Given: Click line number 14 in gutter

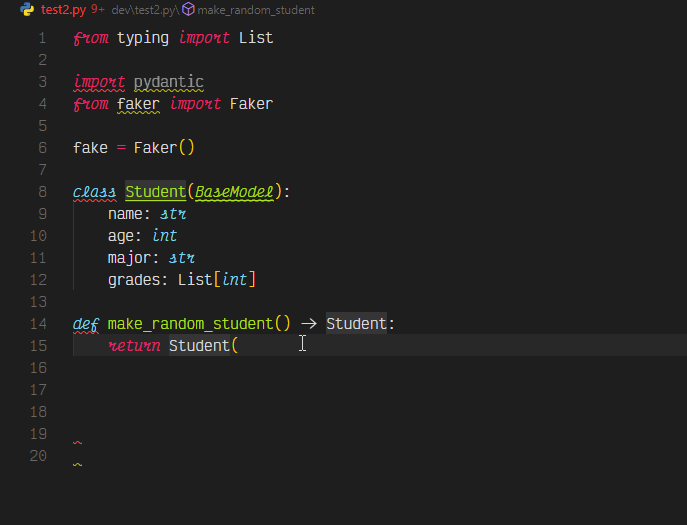Looking at the screenshot, I should click(x=38, y=324).
